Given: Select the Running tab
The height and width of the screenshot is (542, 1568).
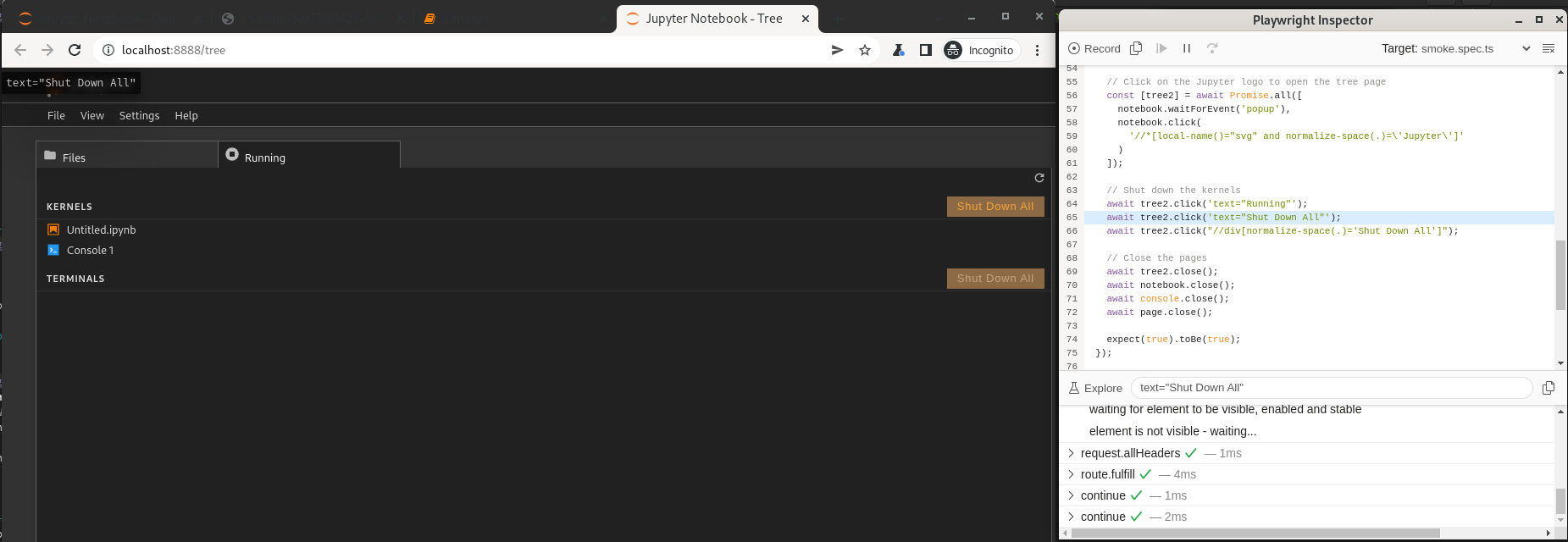Looking at the screenshot, I should pyautogui.click(x=309, y=156).
